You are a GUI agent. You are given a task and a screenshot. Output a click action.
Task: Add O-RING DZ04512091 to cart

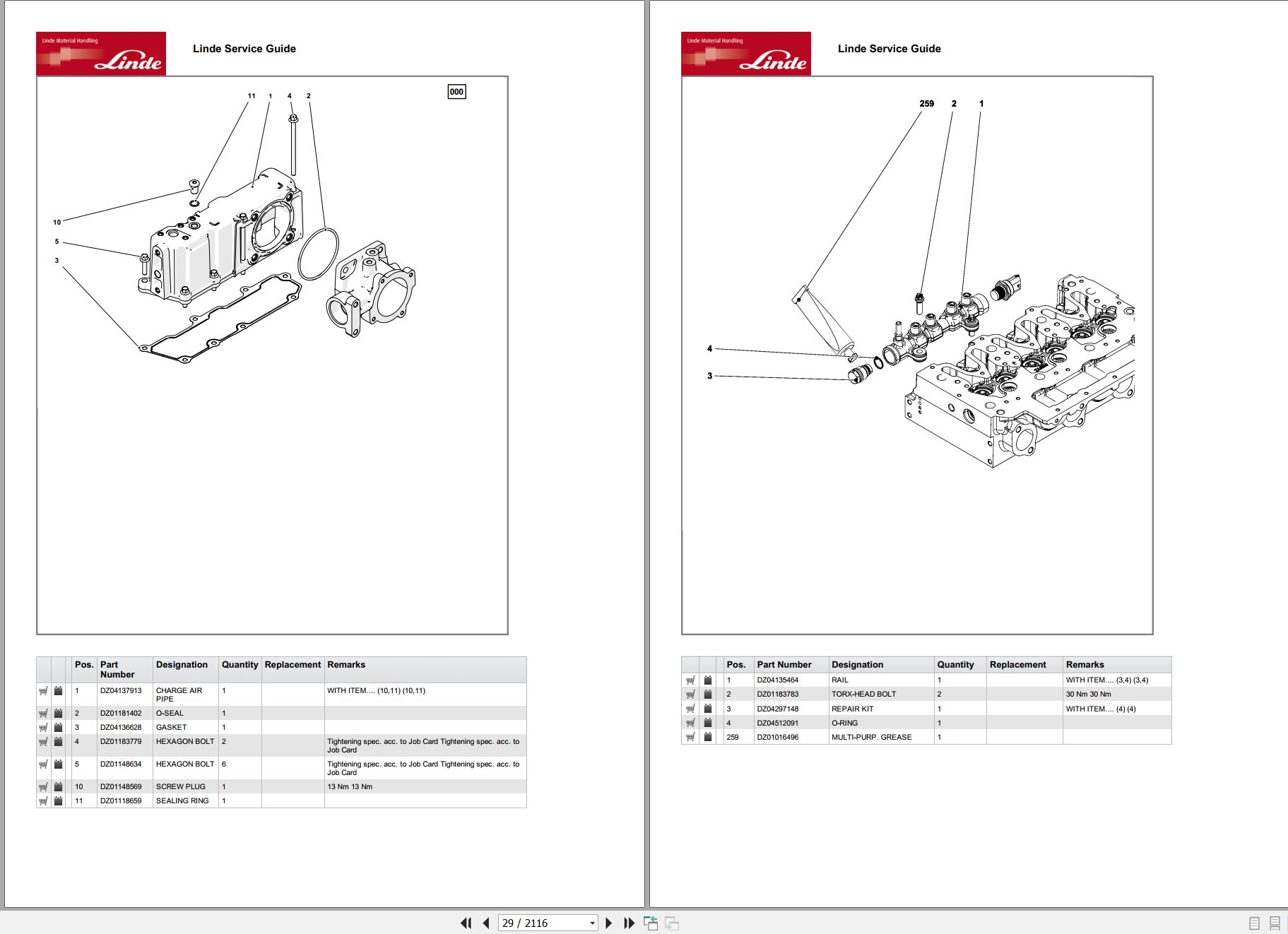click(690, 723)
